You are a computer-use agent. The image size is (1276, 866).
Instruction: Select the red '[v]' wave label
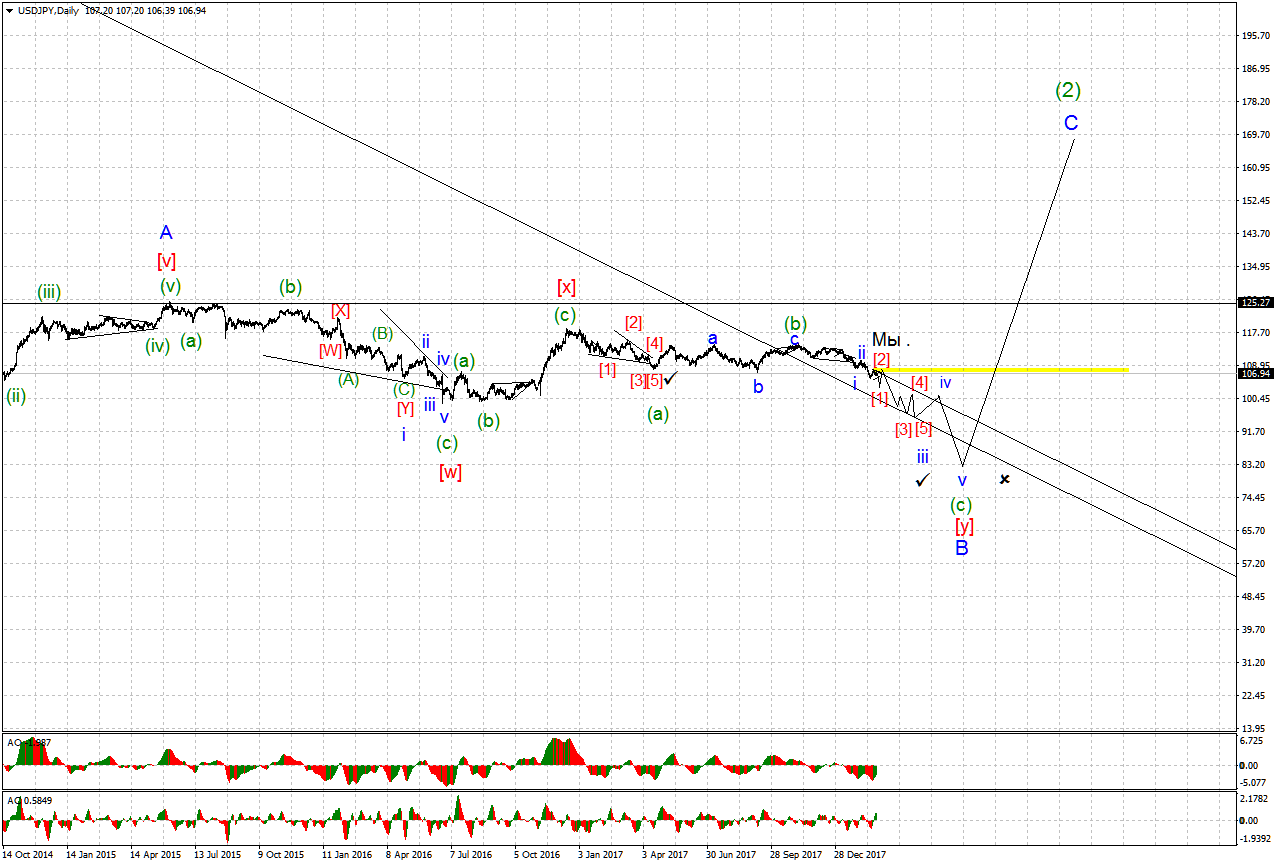166,261
